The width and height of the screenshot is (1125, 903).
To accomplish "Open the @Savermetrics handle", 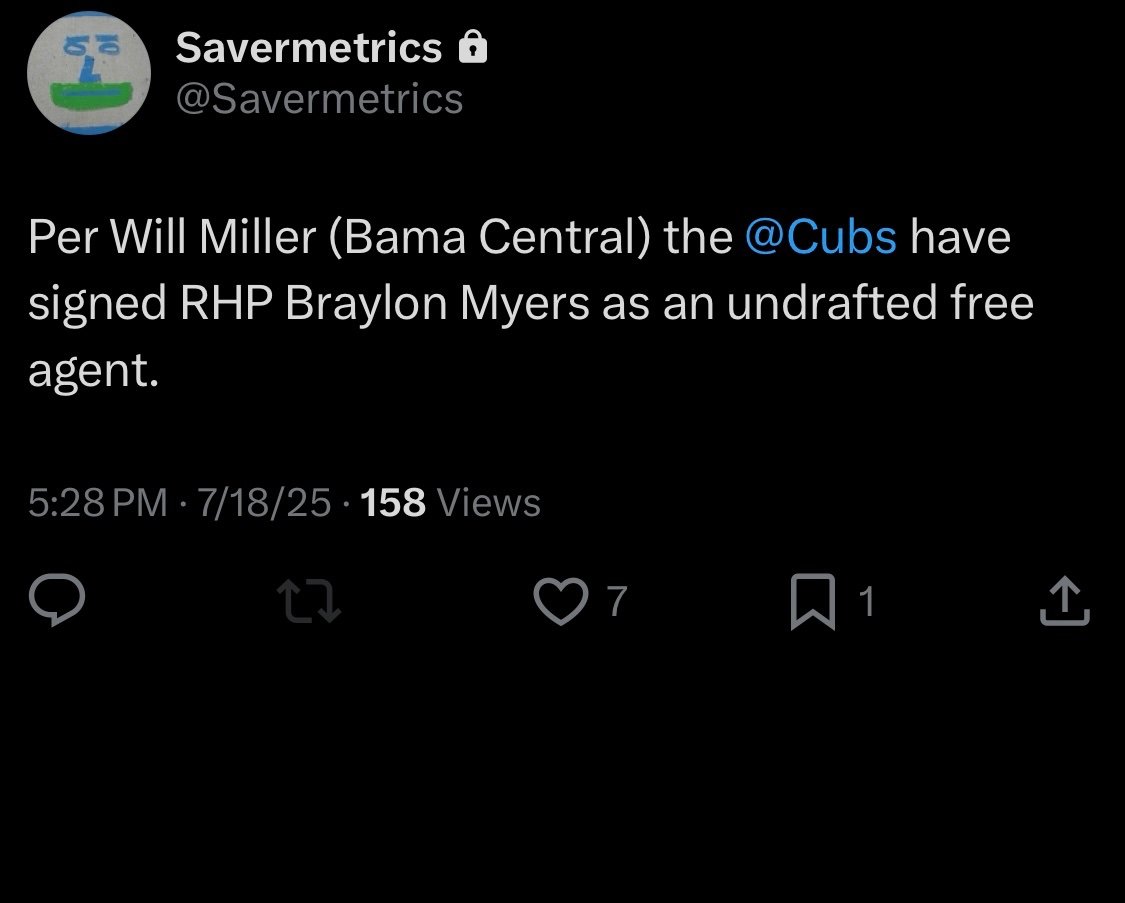I will click(x=319, y=98).
